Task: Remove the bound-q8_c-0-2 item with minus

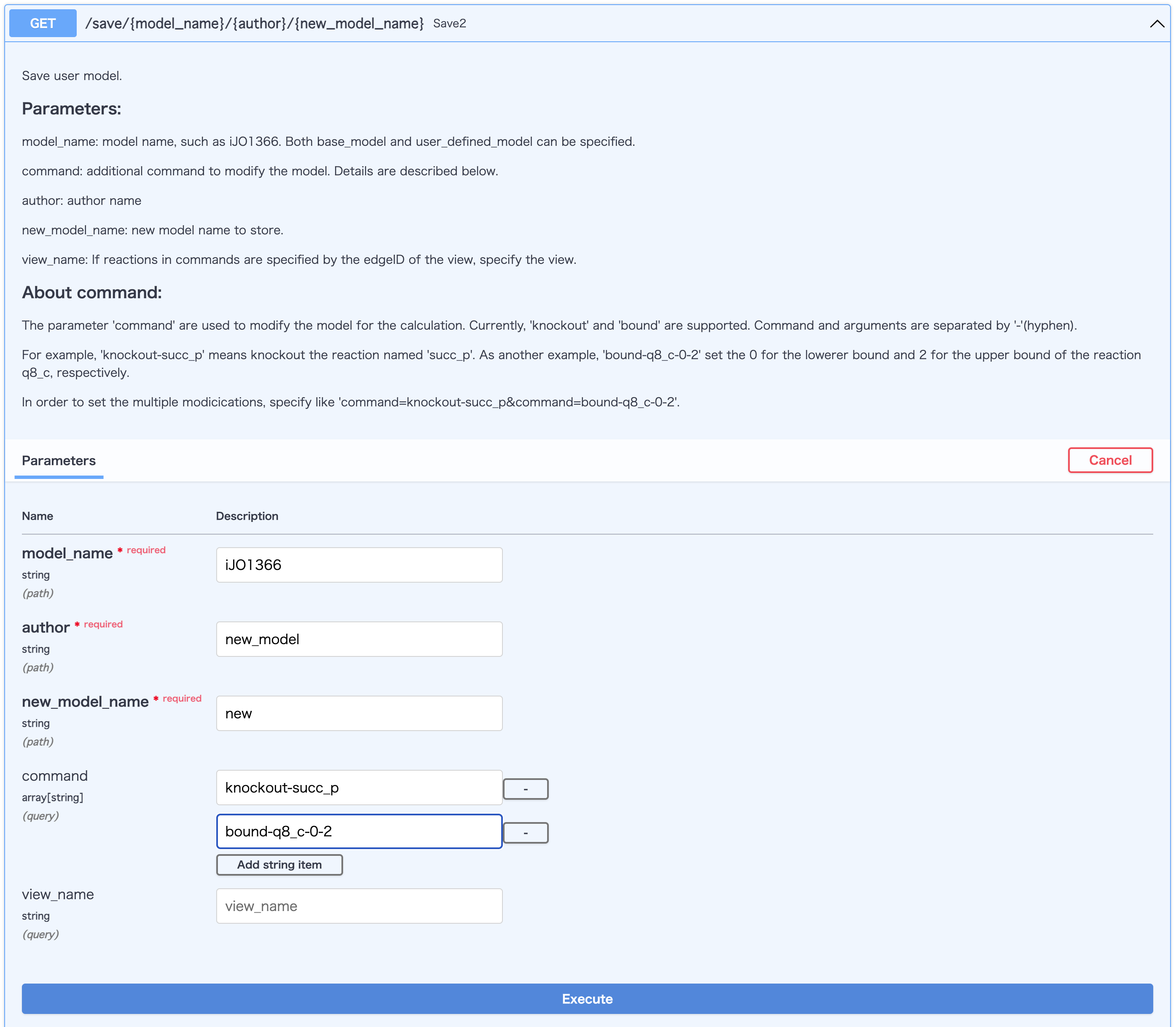Action: (525, 833)
